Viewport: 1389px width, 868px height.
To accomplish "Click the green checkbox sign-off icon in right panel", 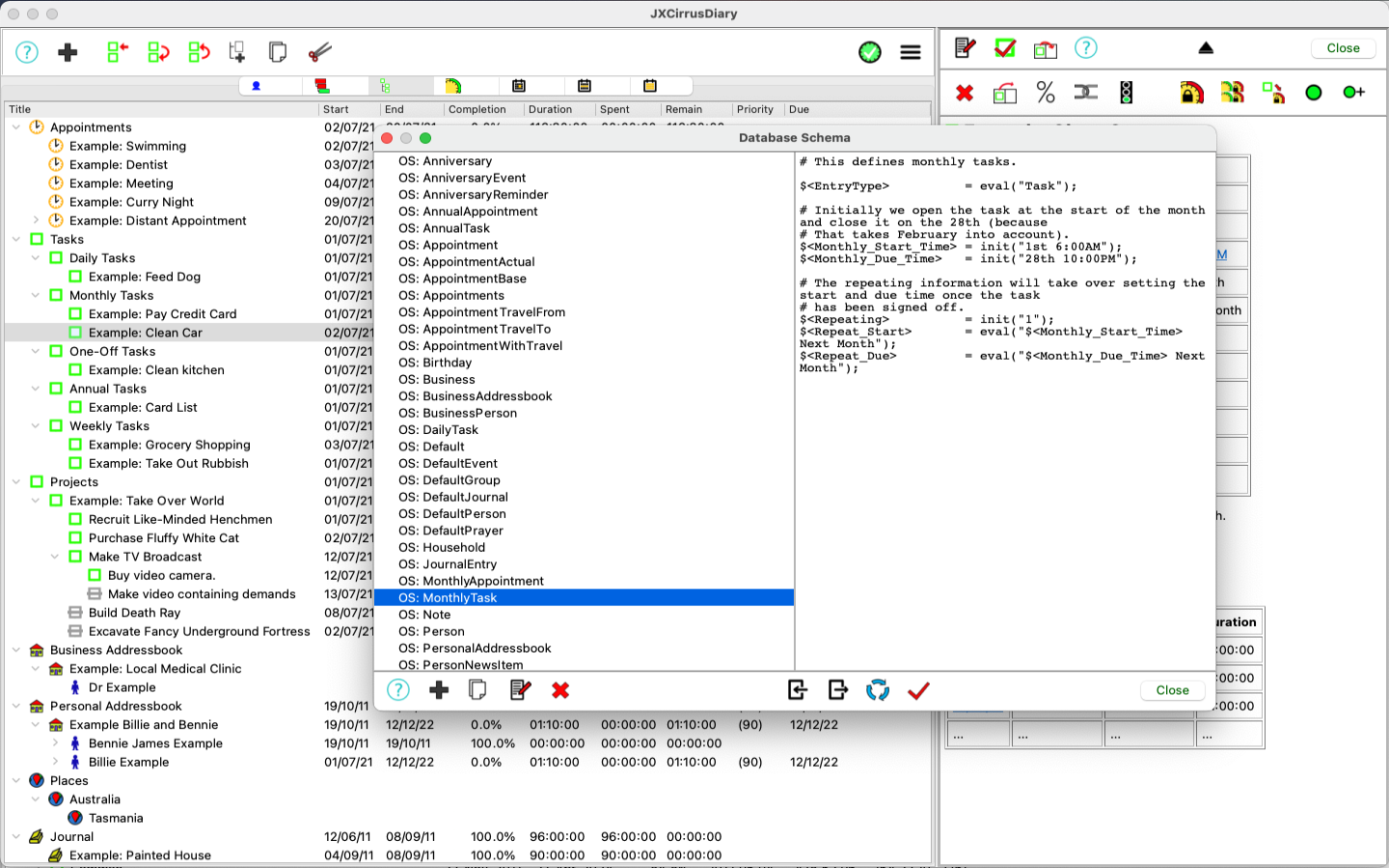I will 1005,48.
